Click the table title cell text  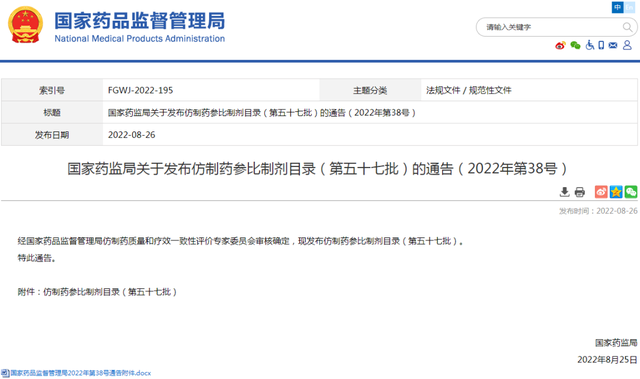coord(262,113)
